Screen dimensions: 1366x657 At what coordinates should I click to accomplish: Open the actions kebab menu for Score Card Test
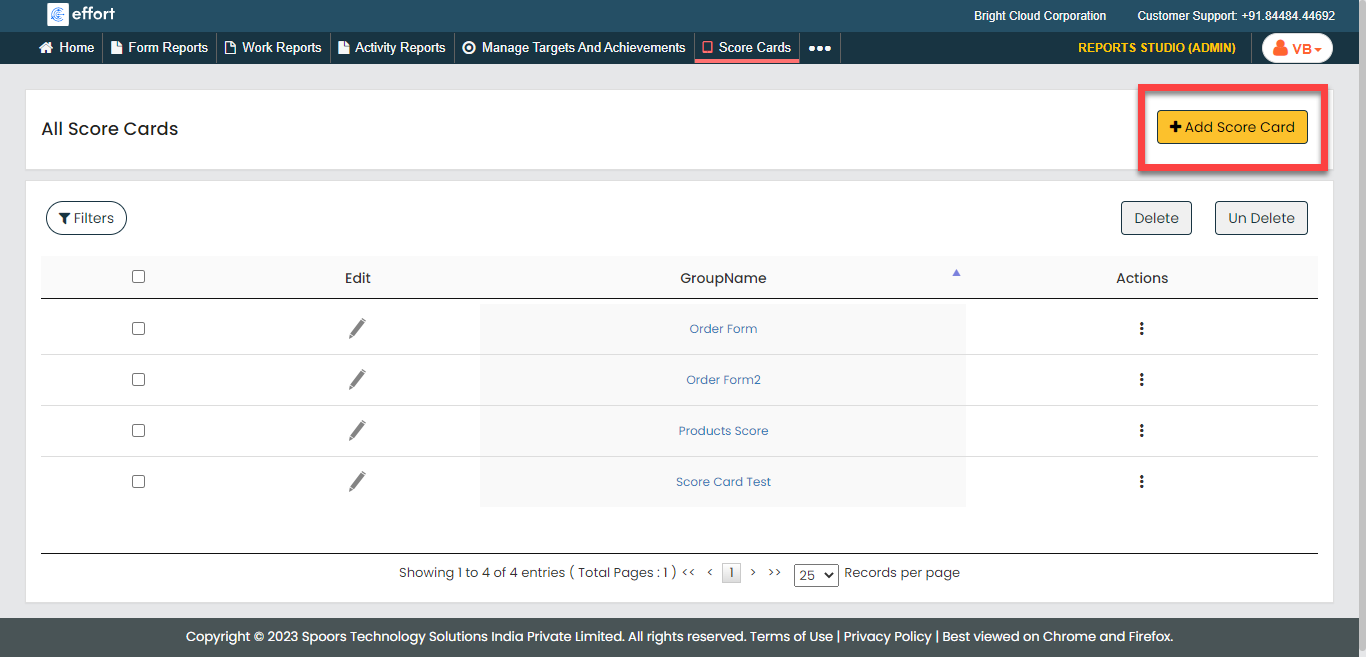coord(1141,482)
